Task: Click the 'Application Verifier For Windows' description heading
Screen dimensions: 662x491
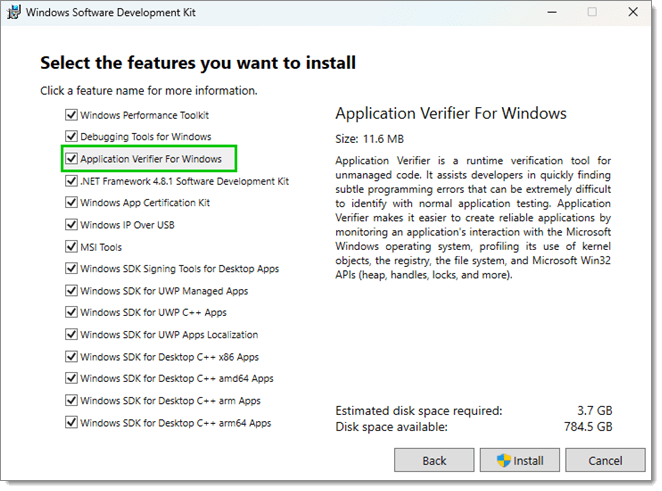Action: pyautogui.click(x=451, y=114)
